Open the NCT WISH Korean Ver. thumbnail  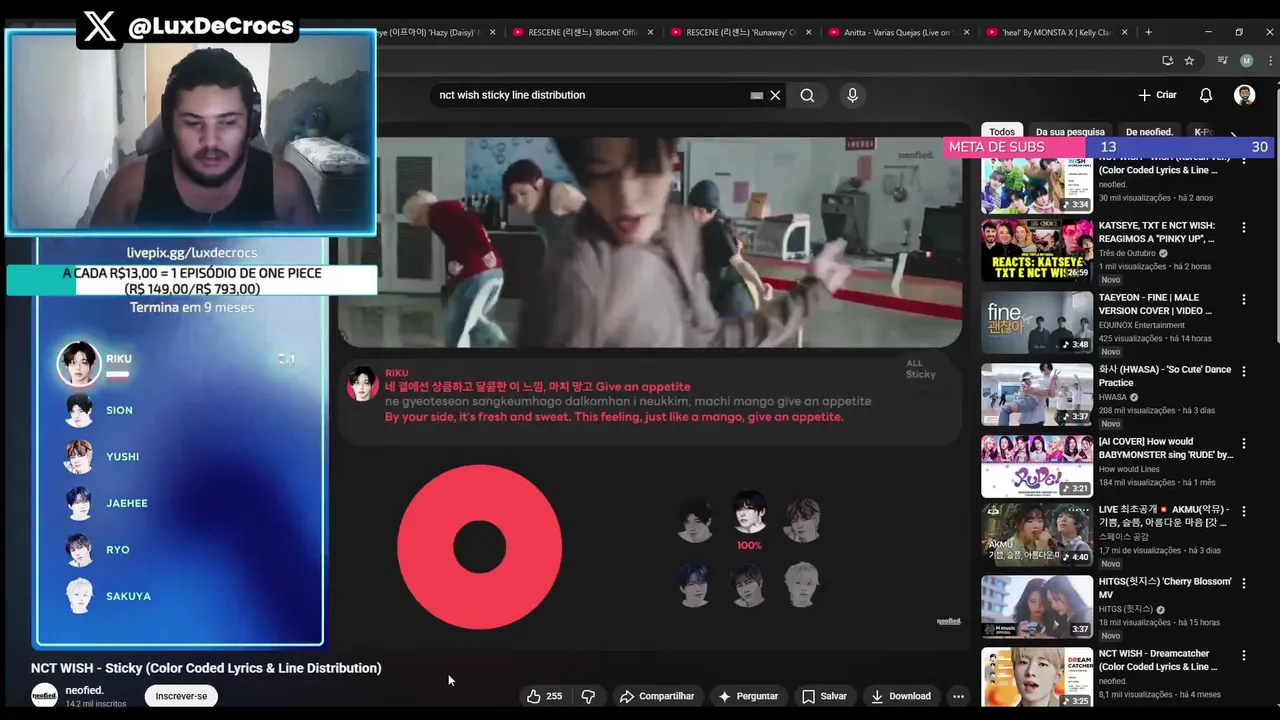pos(1037,185)
